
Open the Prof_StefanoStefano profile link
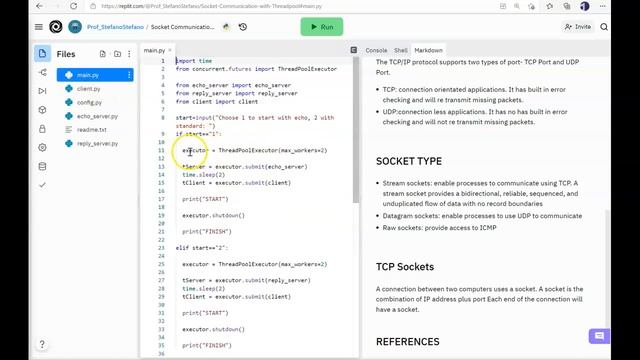click(x=115, y=27)
